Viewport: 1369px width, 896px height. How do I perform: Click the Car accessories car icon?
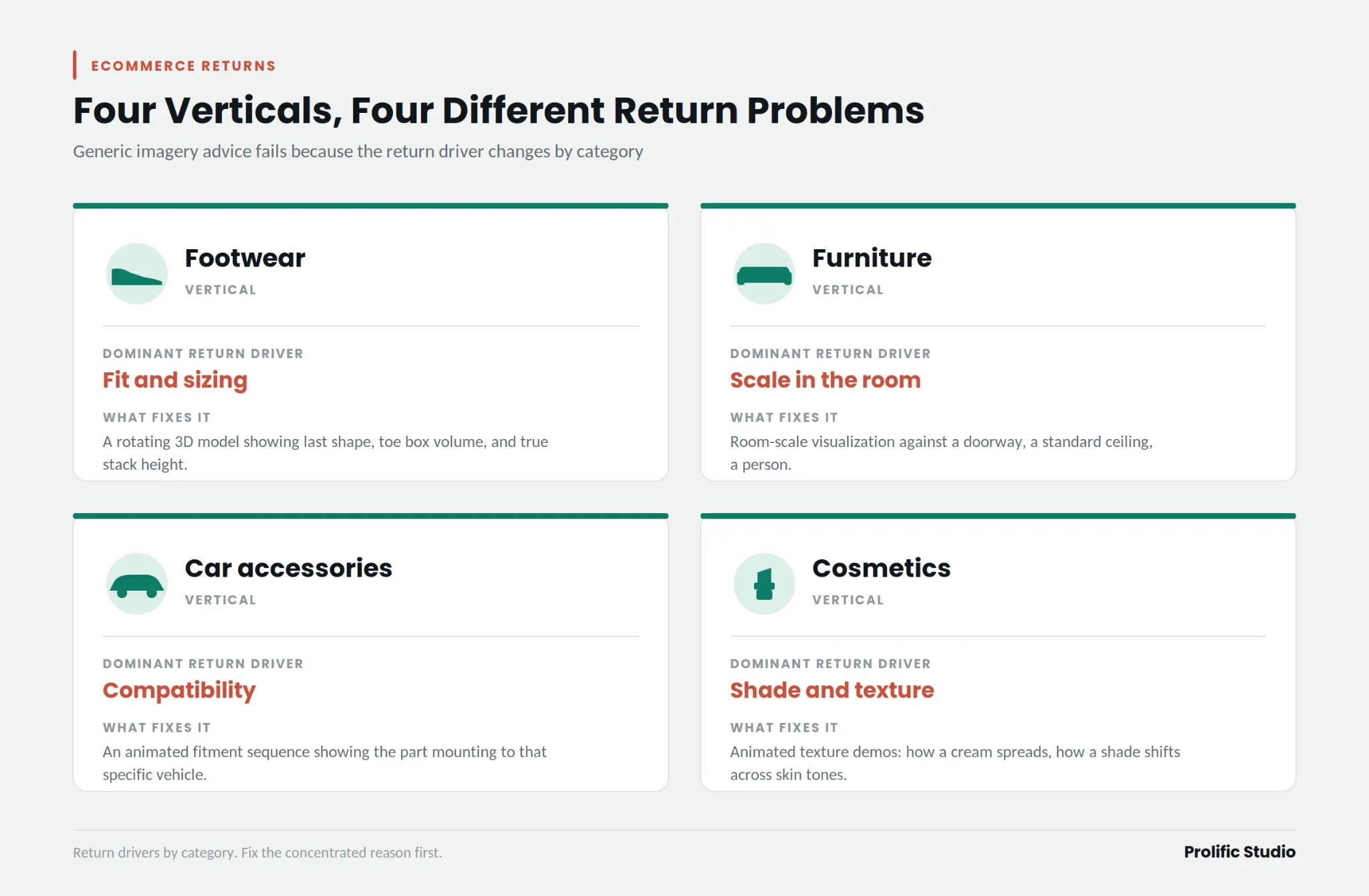[x=136, y=584]
